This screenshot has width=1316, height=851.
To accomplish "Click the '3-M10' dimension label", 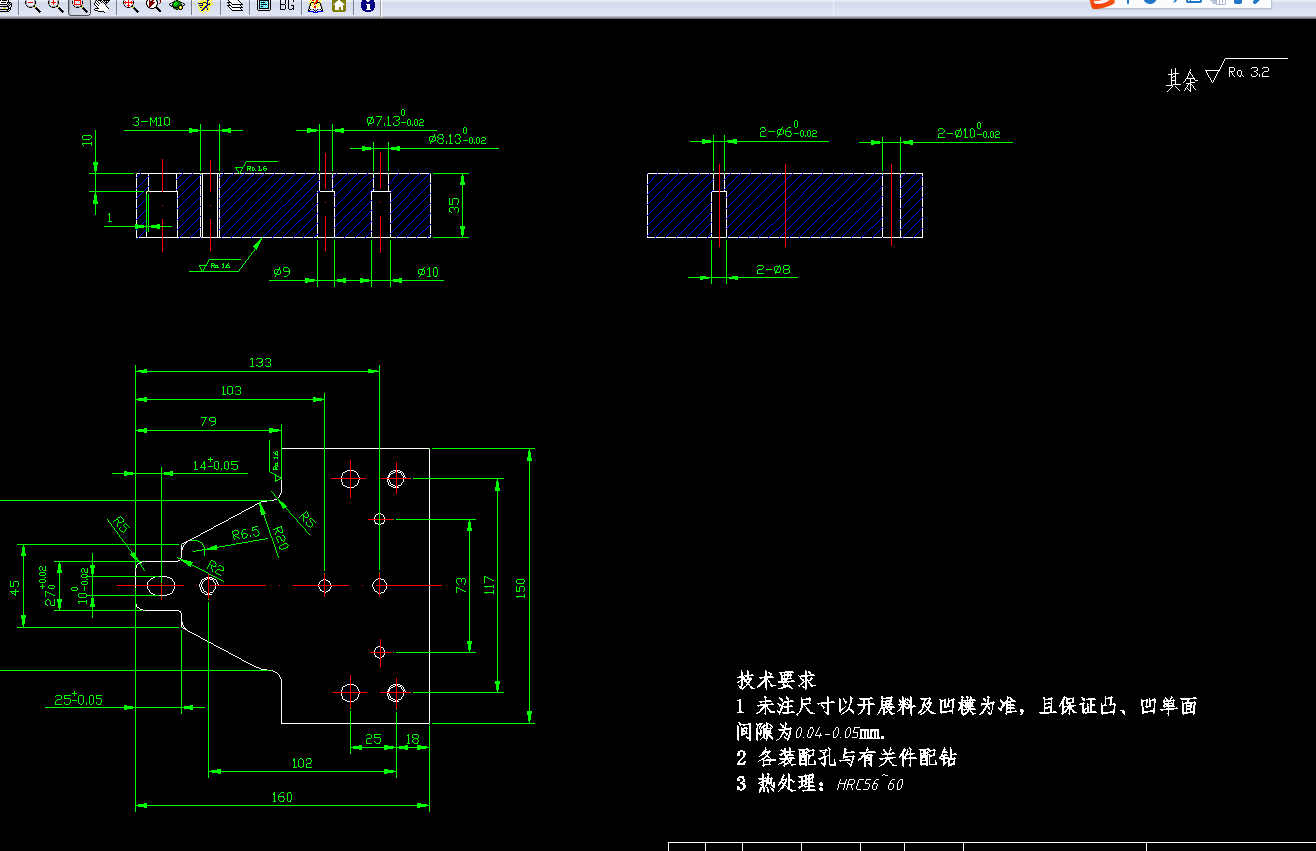I will [x=151, y=122].
